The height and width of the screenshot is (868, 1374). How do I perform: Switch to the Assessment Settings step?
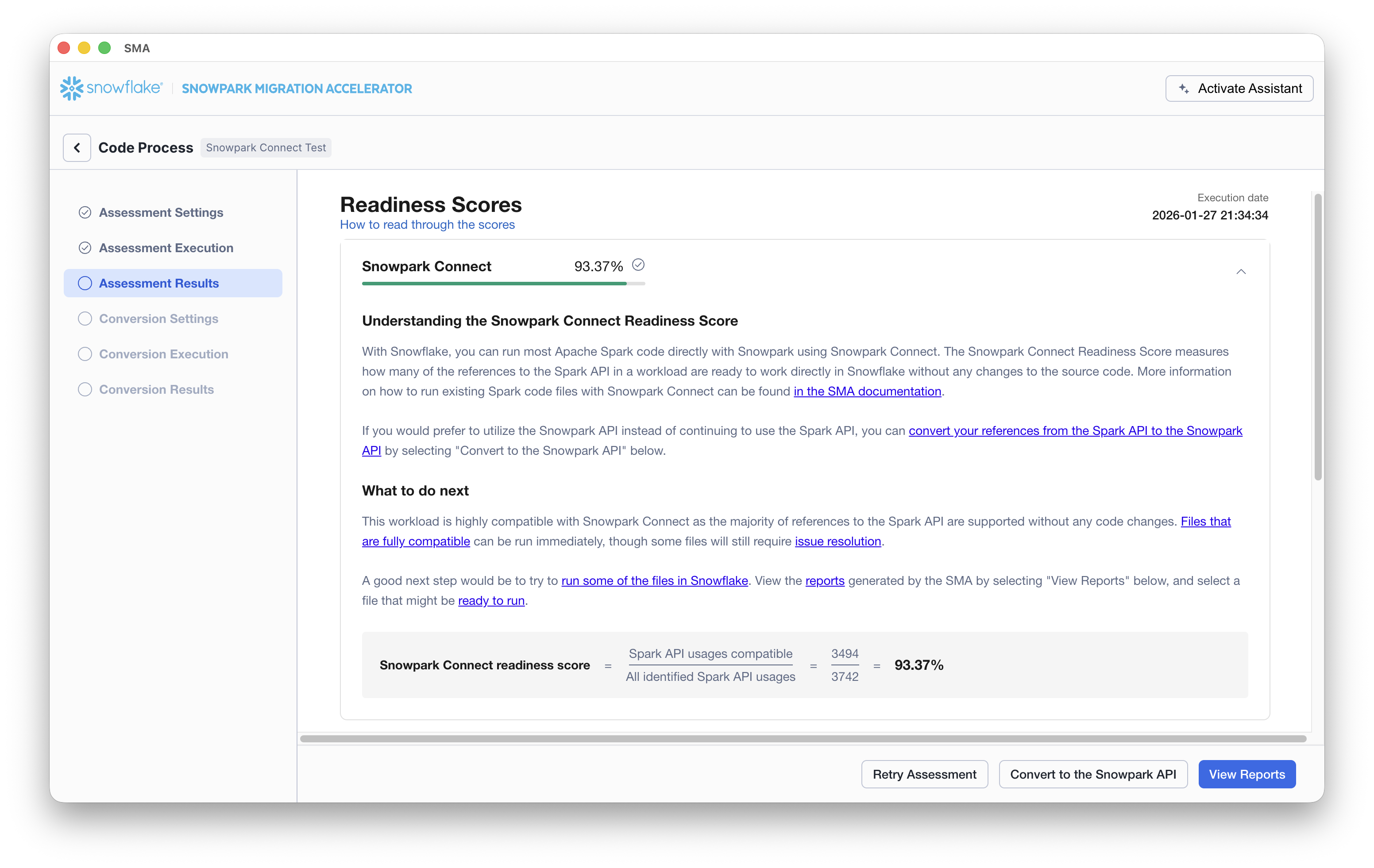click(x=160, y=211)
